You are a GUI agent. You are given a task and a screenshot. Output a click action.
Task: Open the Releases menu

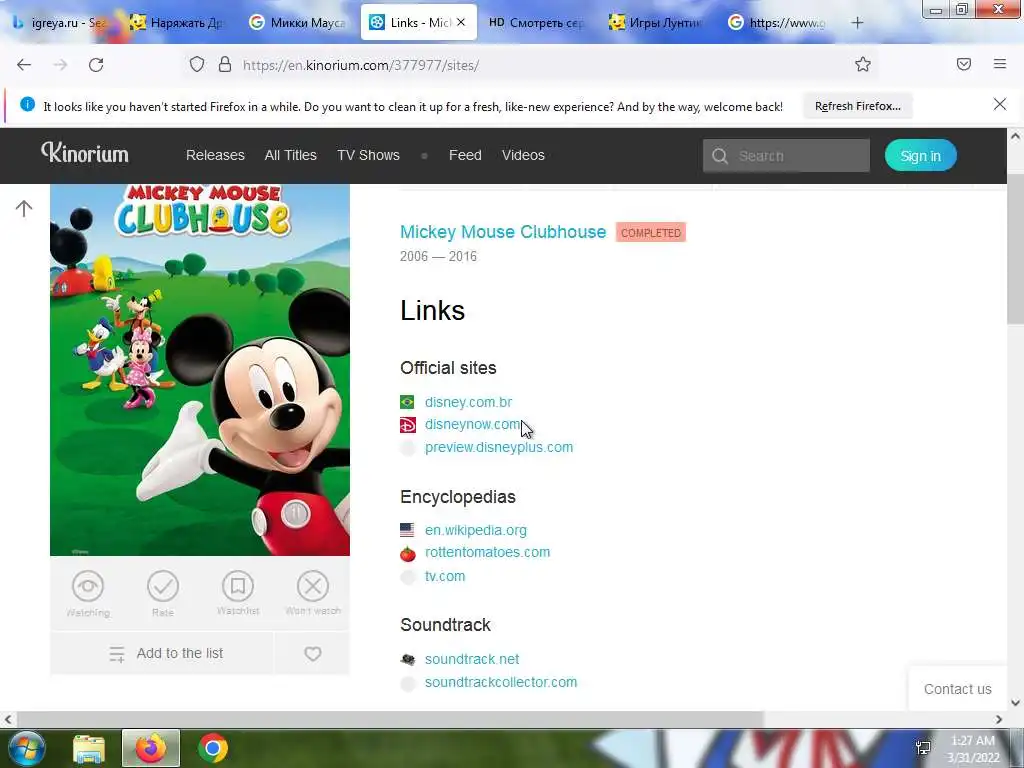[x=216, y=155]
